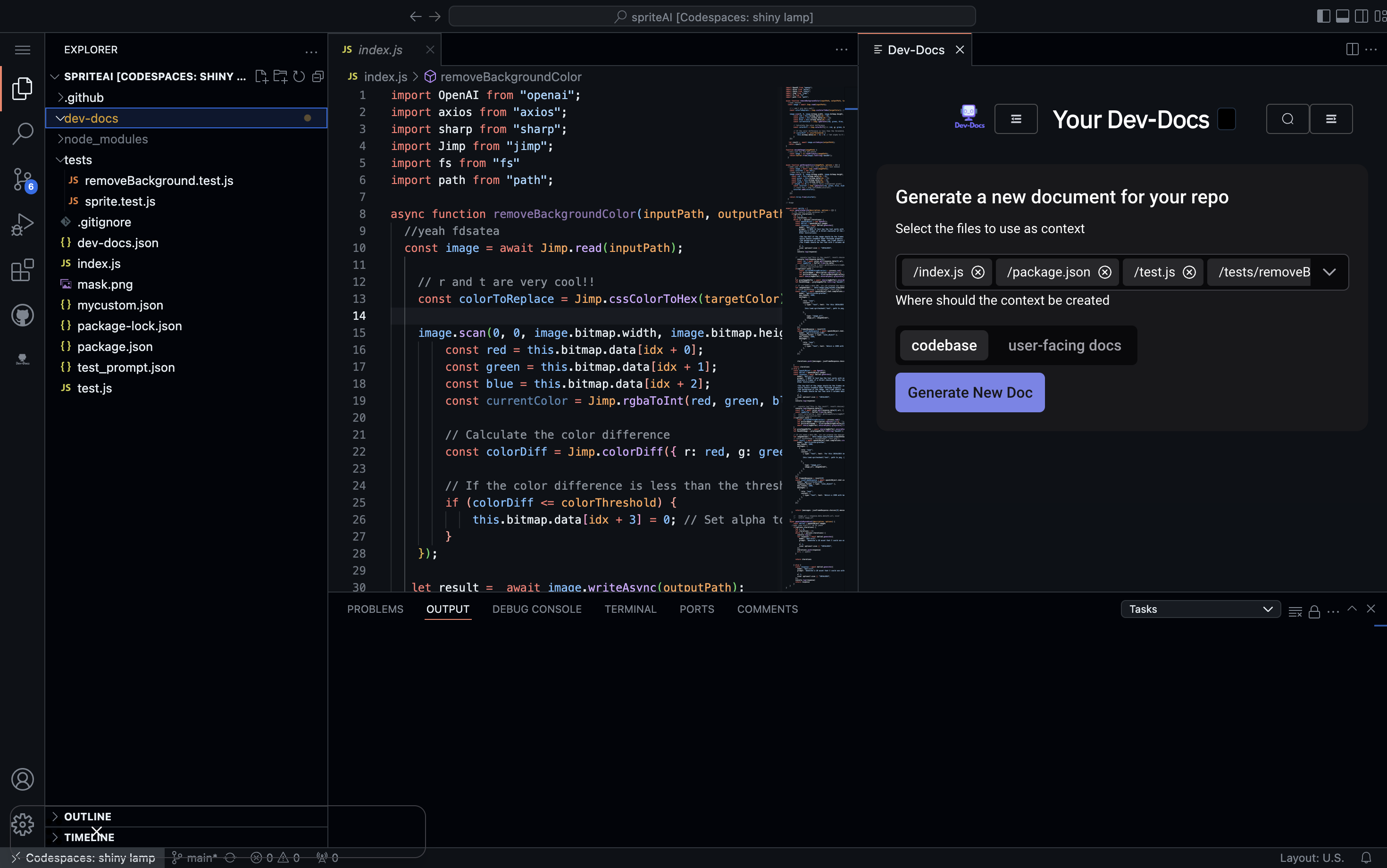Click the spriteAI command center search field
This screenshot has height=868, width=1387.
711,17
